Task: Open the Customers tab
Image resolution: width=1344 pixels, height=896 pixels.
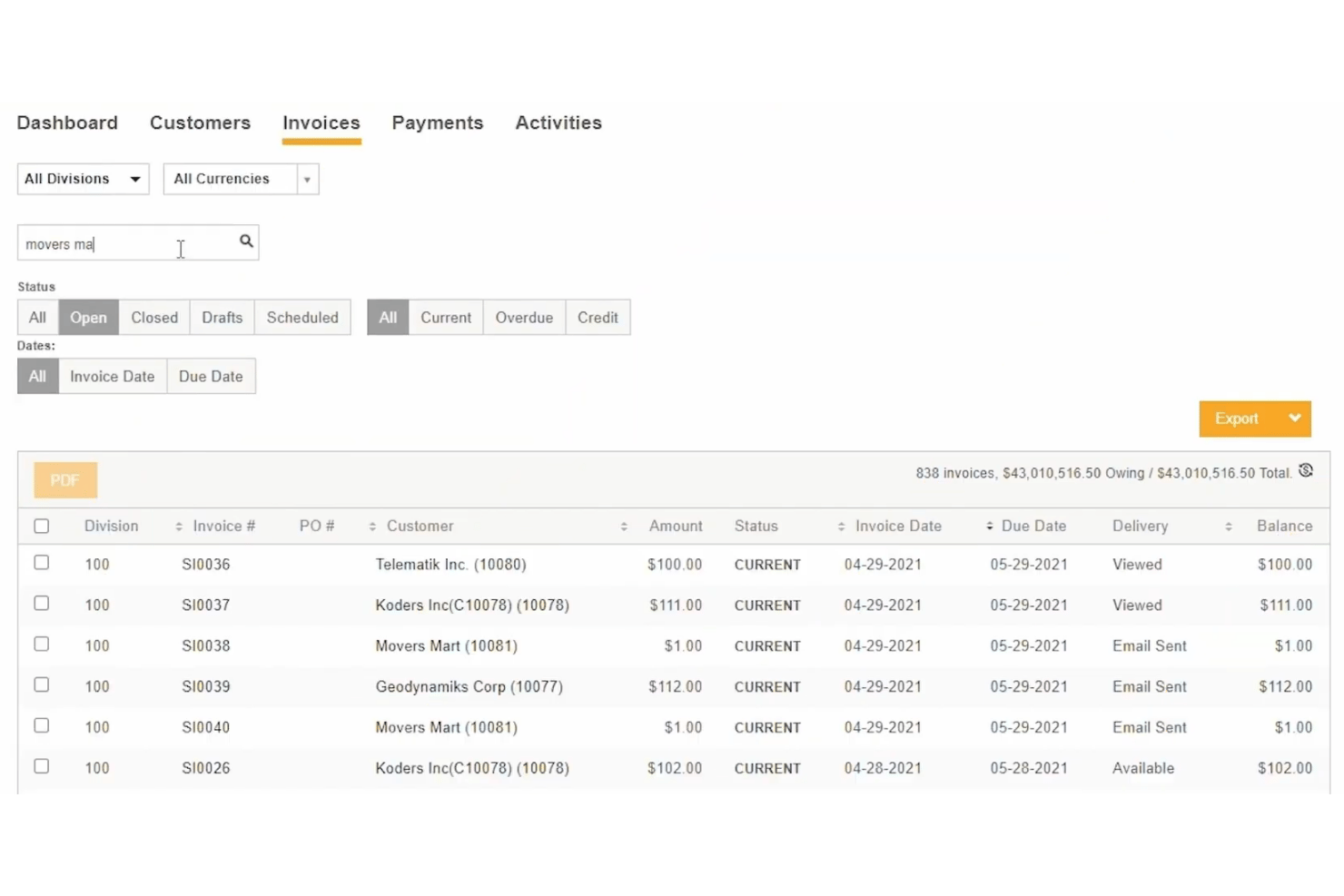Action: 200,123
